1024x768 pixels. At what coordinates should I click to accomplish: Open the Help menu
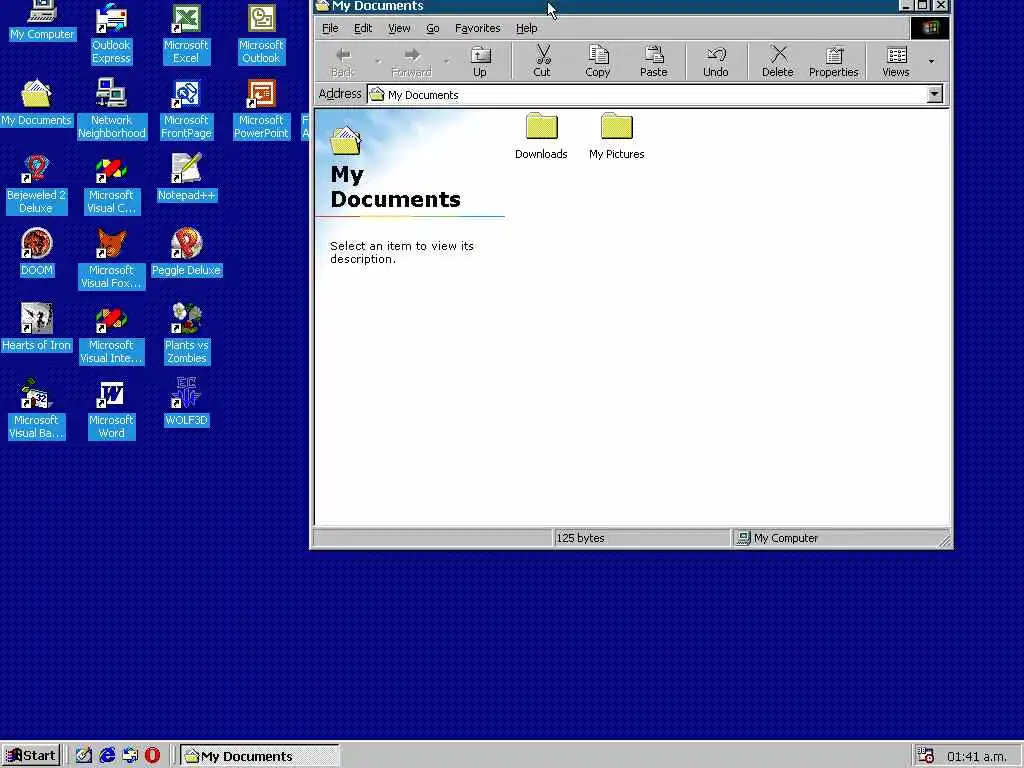click(x=526, y=28)
